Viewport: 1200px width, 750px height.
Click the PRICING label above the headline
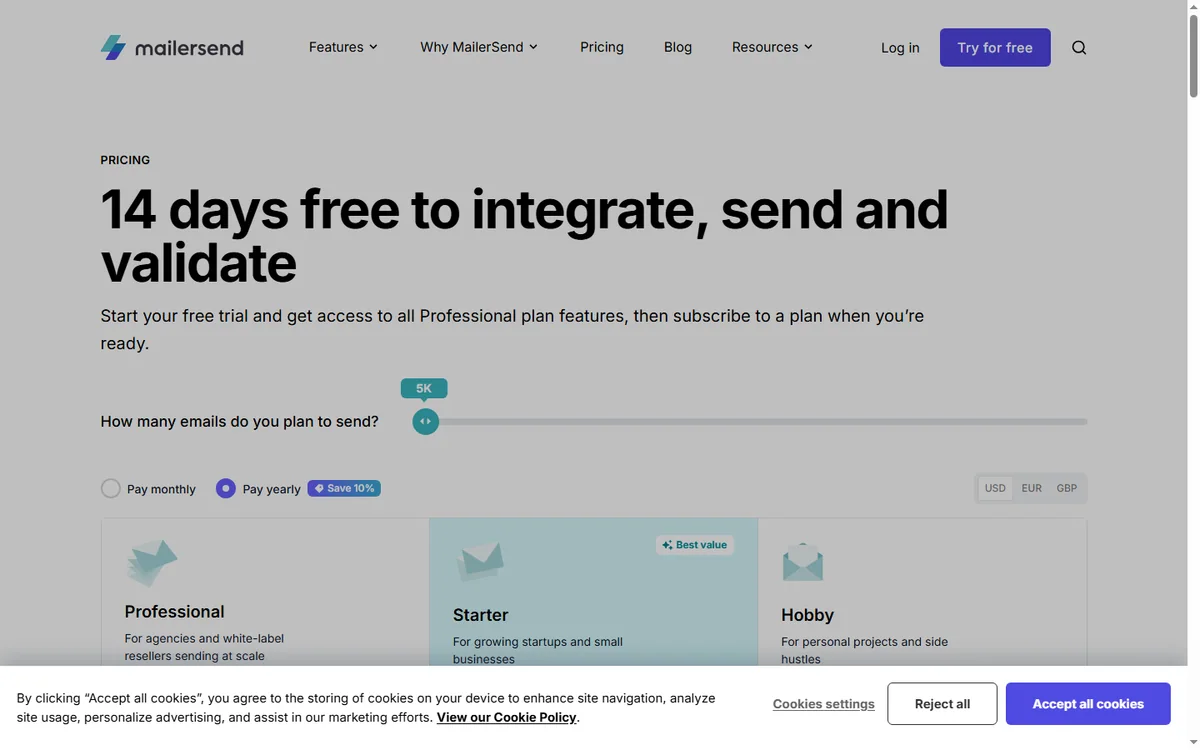point(125,160)
